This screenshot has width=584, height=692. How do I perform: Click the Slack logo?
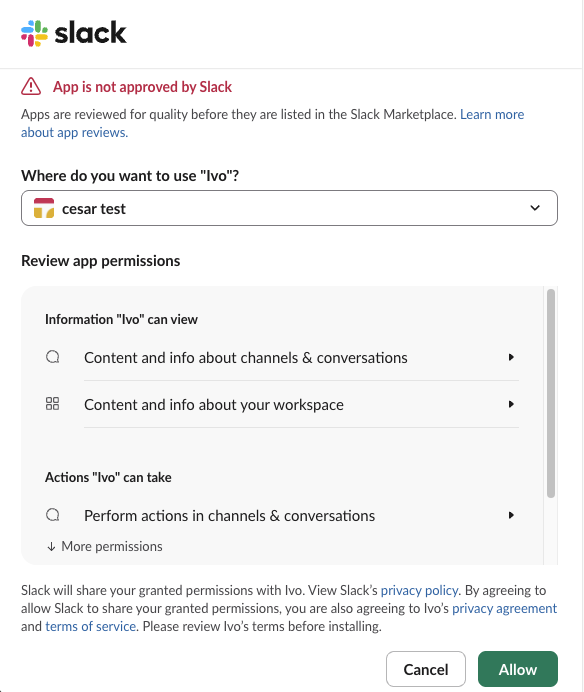coord(74,33)
